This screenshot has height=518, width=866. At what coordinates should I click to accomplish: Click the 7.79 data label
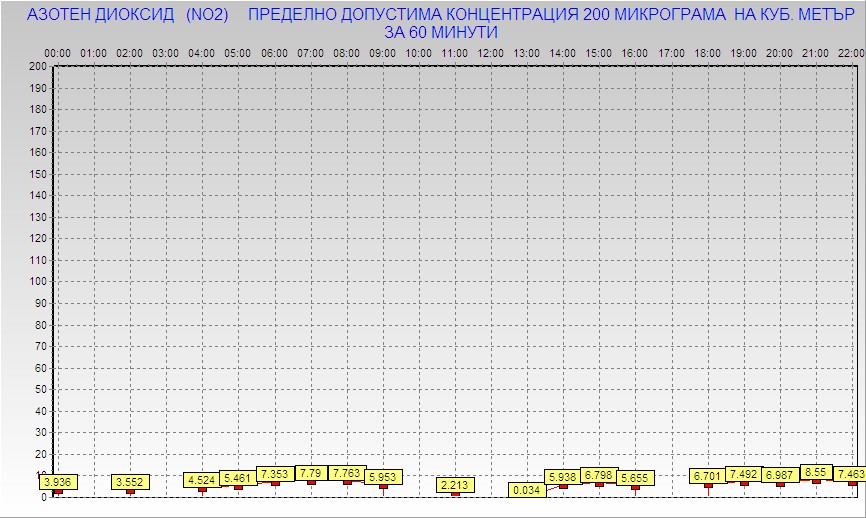pos(311,473)
